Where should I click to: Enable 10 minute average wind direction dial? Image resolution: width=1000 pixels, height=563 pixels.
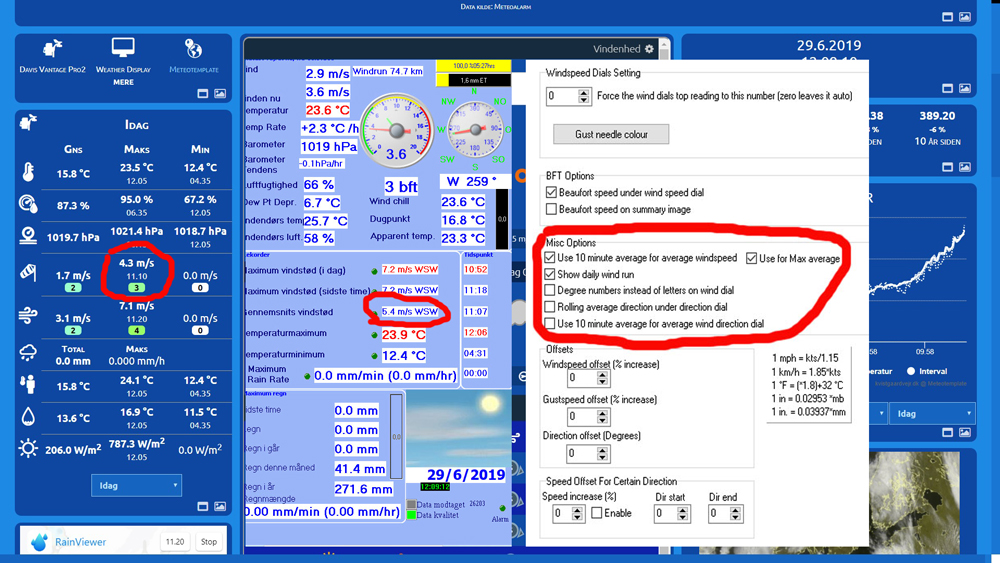pyautogui.click(x=550, y=323)
